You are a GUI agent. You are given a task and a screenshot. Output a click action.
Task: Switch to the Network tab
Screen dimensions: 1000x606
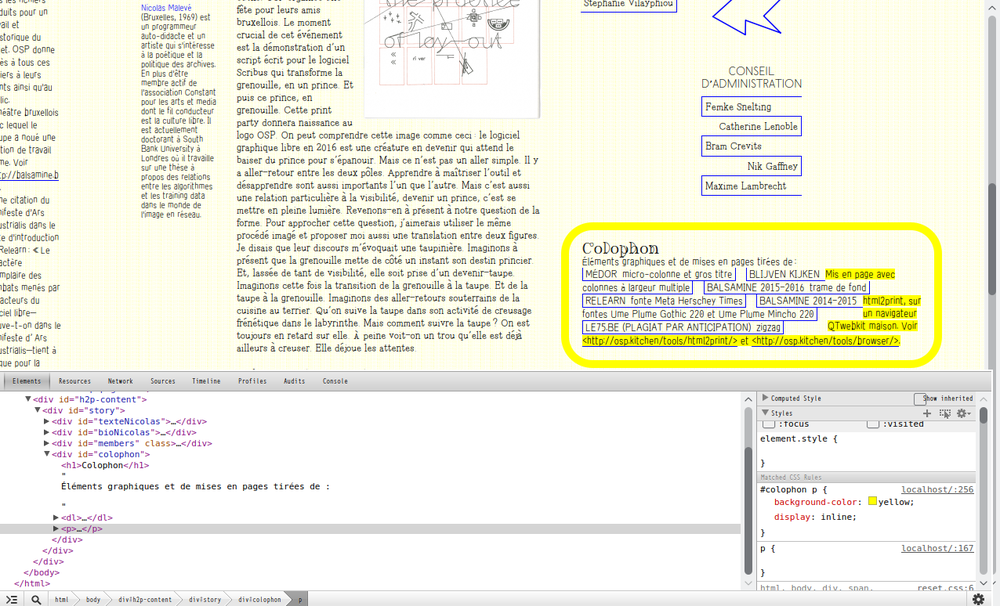(120, 381)
